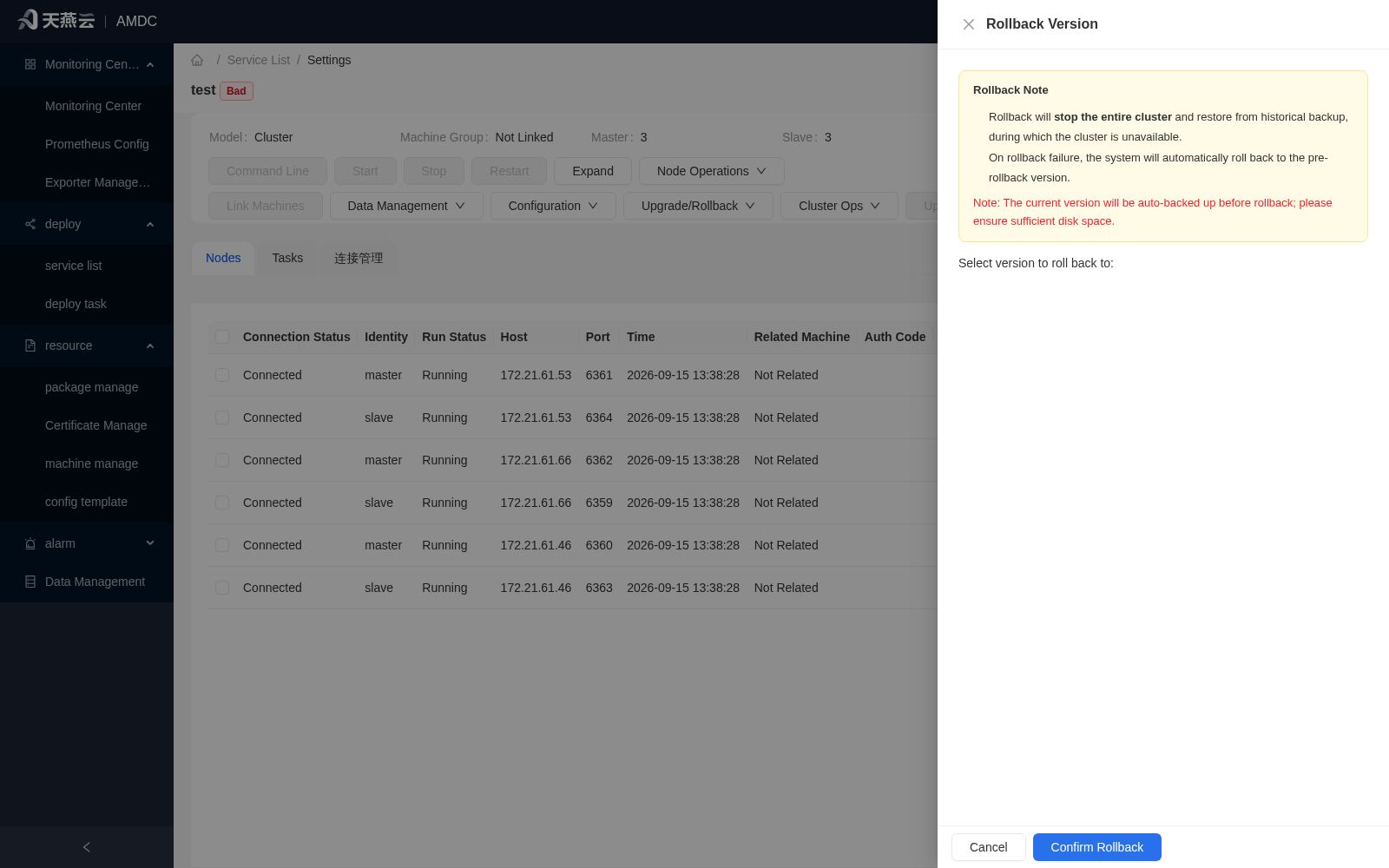Image resolution: width=1389 pixels, height=868 pixels.
Task: Click the home breadcrumb icon
Action: tap(197, 60)
